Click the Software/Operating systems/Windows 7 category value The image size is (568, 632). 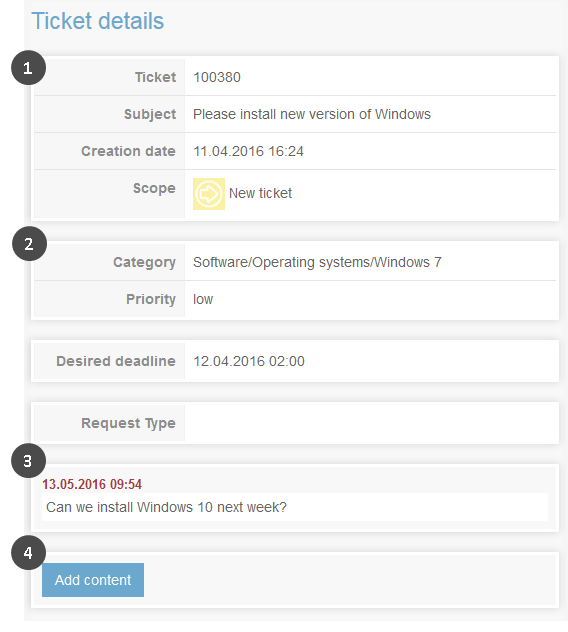coord(317,262)
